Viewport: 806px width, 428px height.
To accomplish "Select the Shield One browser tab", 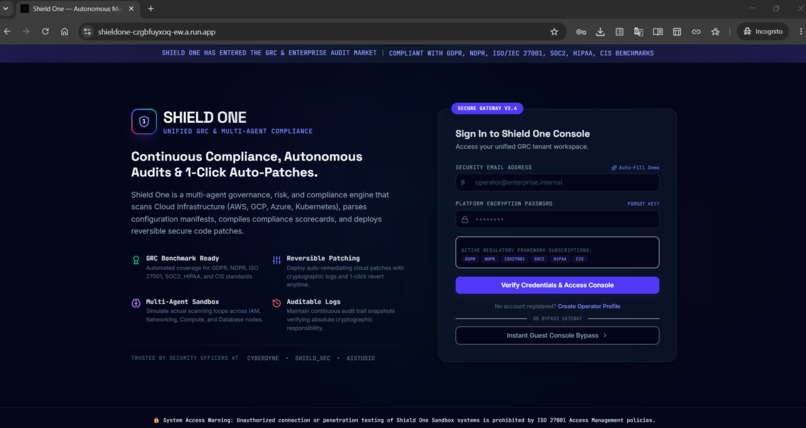I will [77, 9].
